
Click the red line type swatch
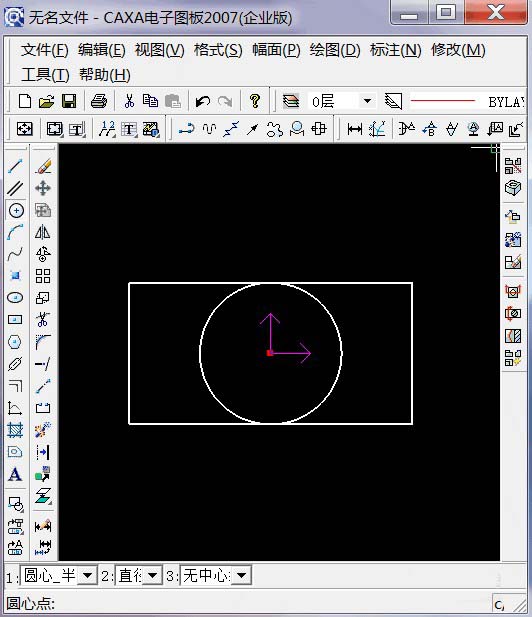coord(443,101)
